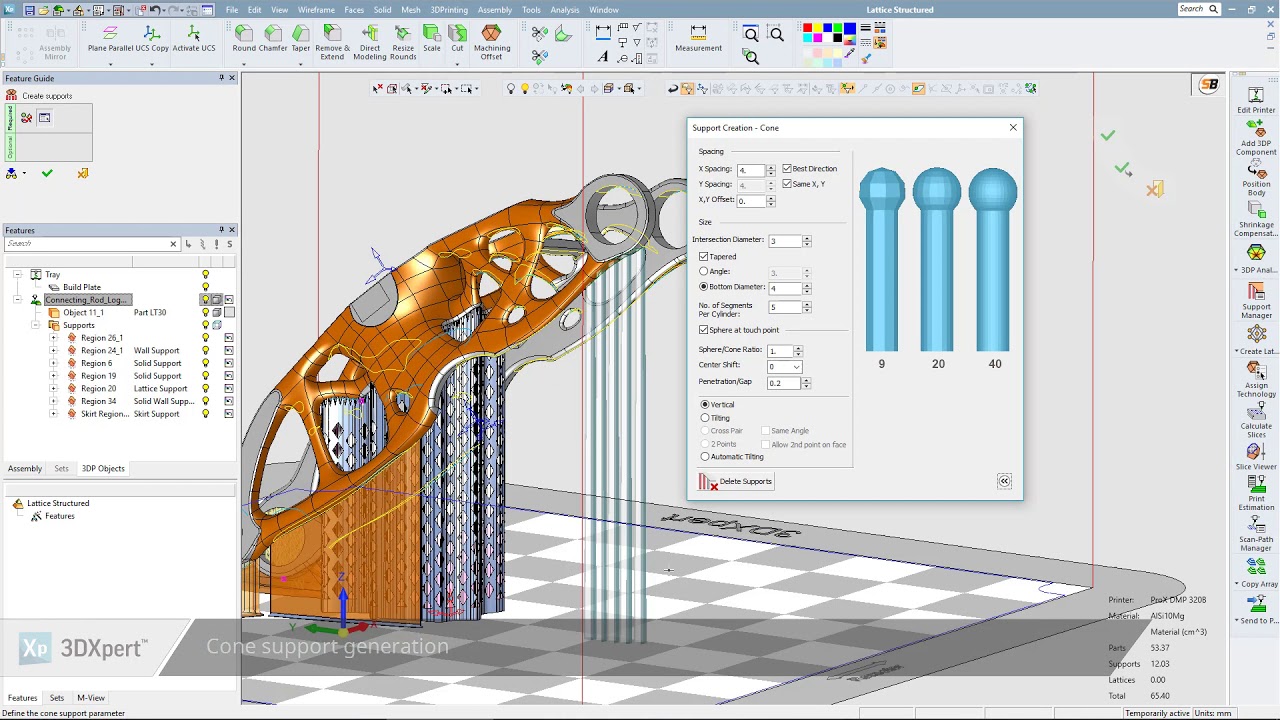This screenshot has width=1280, height=720.
Task: Toggle Same X, Y checkbox
Action: pyautogui.click(x=787, y=184)
